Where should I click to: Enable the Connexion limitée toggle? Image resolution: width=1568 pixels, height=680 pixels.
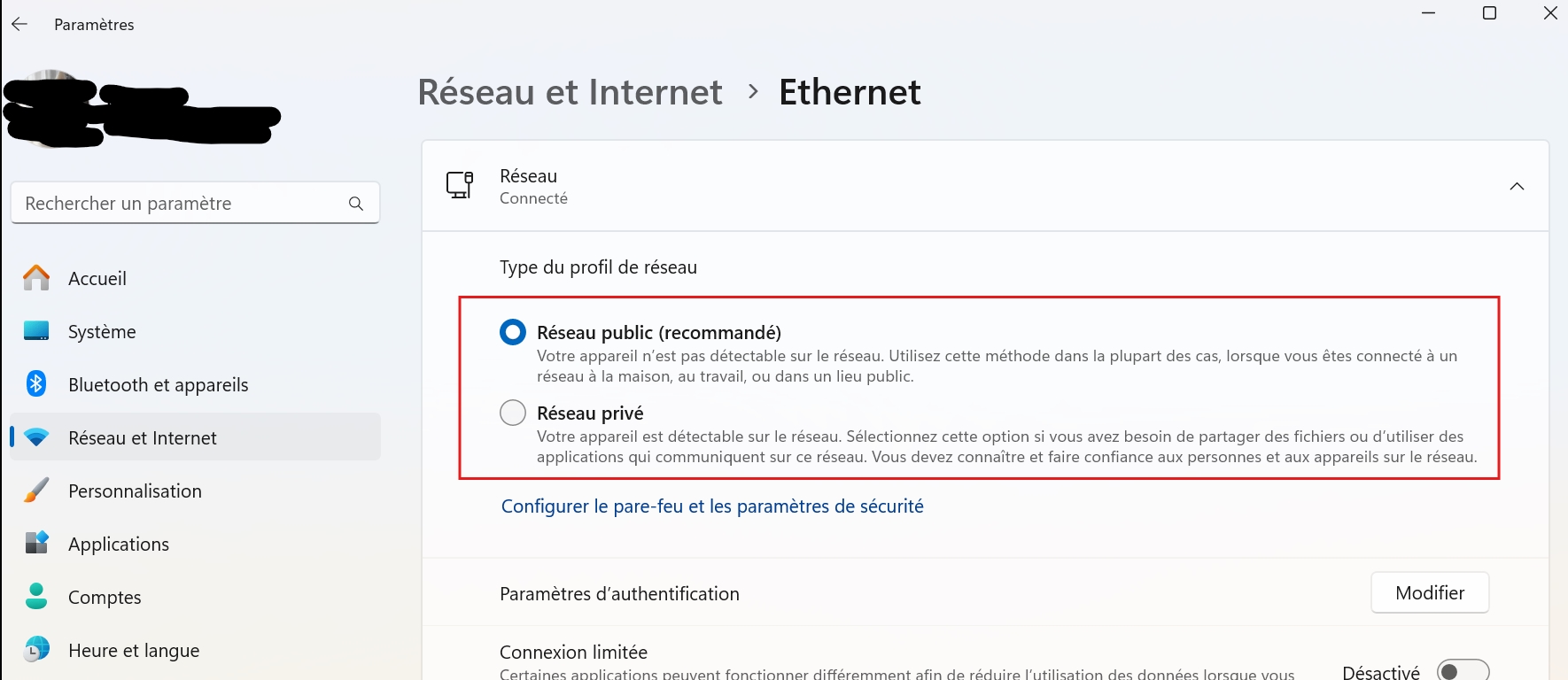(x=1463, y=670)
